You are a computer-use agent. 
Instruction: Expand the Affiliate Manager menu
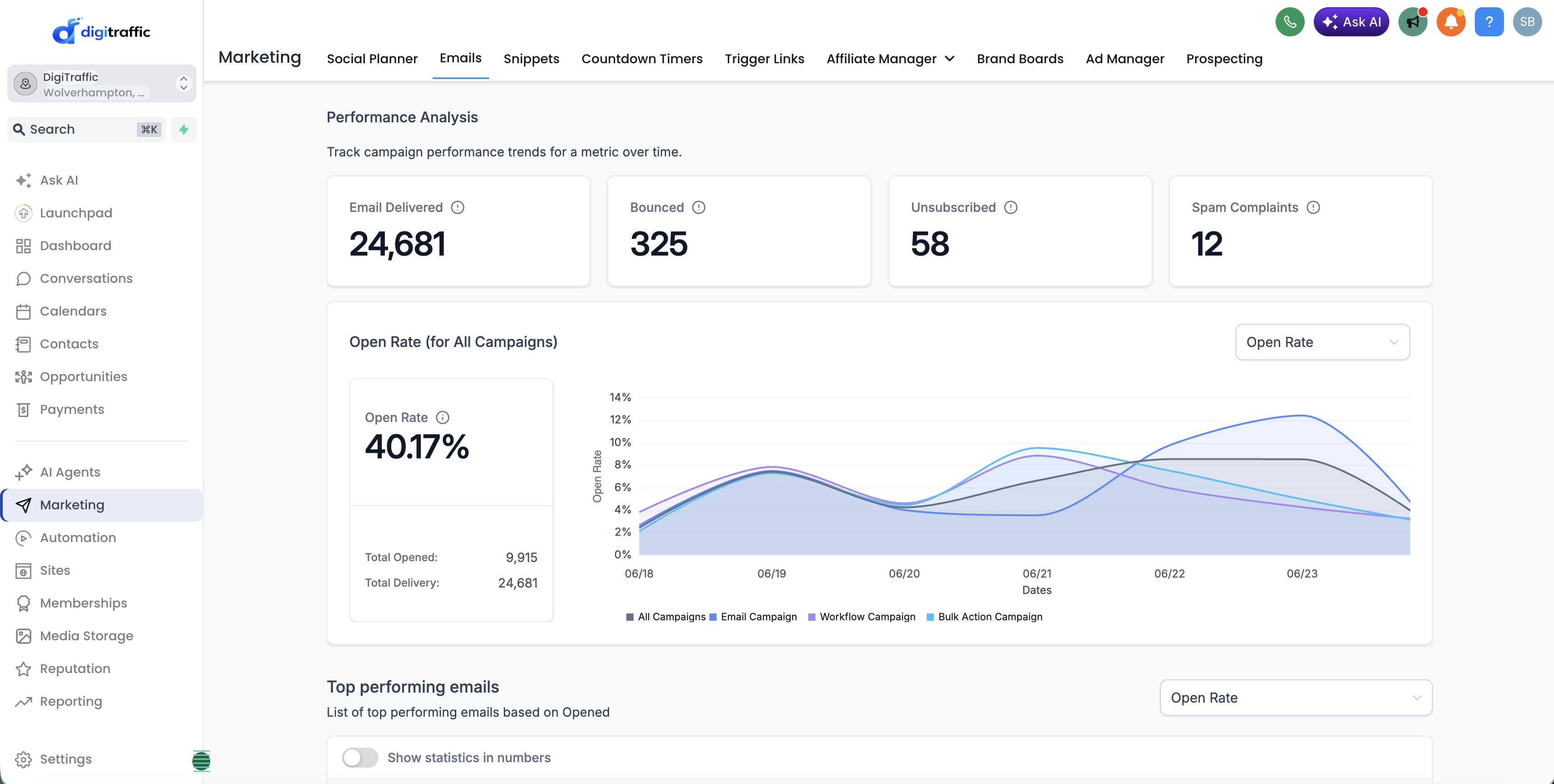tap(890, 59)
